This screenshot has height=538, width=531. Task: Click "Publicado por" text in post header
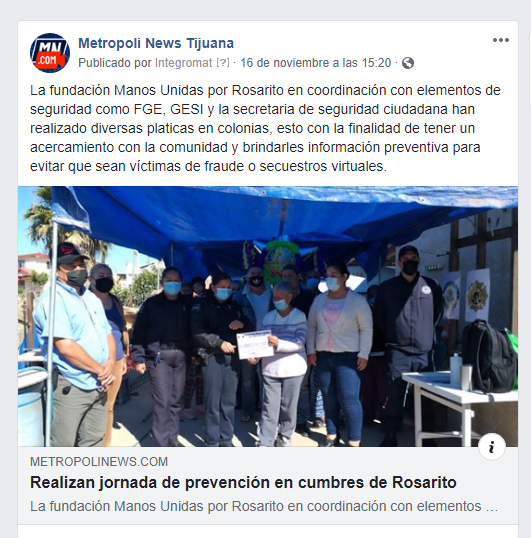[x=115, y=63]
